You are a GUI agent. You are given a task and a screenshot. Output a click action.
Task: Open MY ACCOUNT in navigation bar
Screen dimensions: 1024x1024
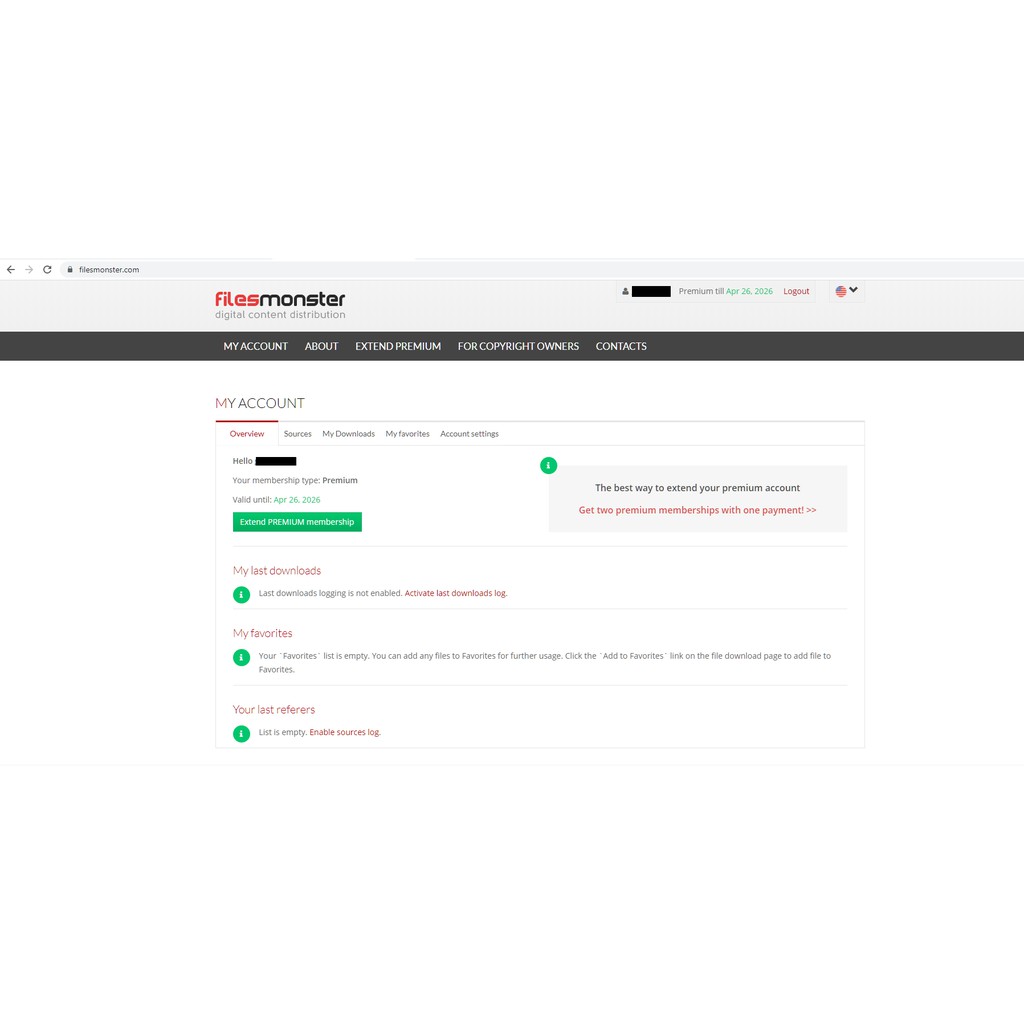tap(255, 346)
